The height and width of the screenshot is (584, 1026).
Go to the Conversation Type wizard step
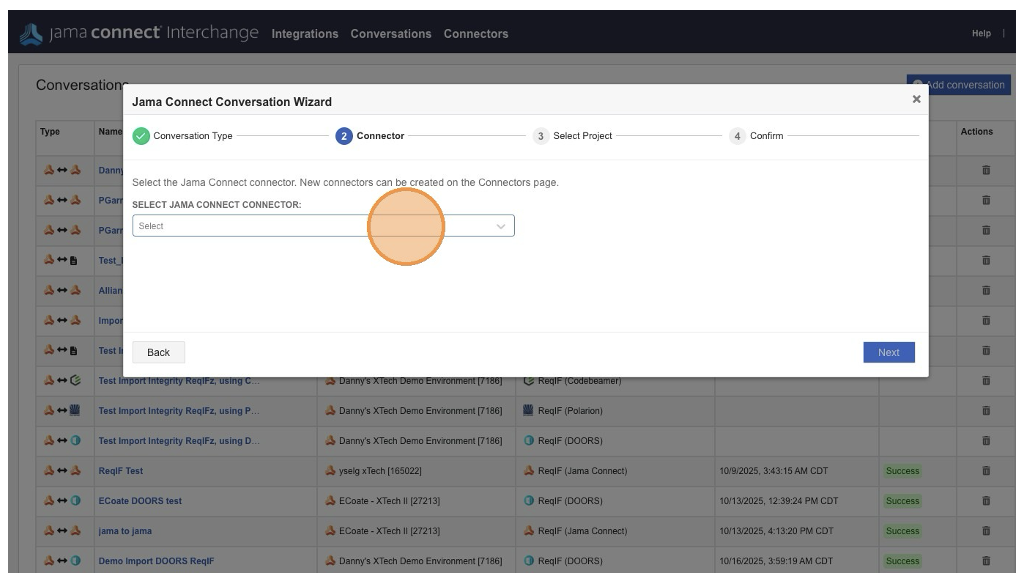point(183,136)
